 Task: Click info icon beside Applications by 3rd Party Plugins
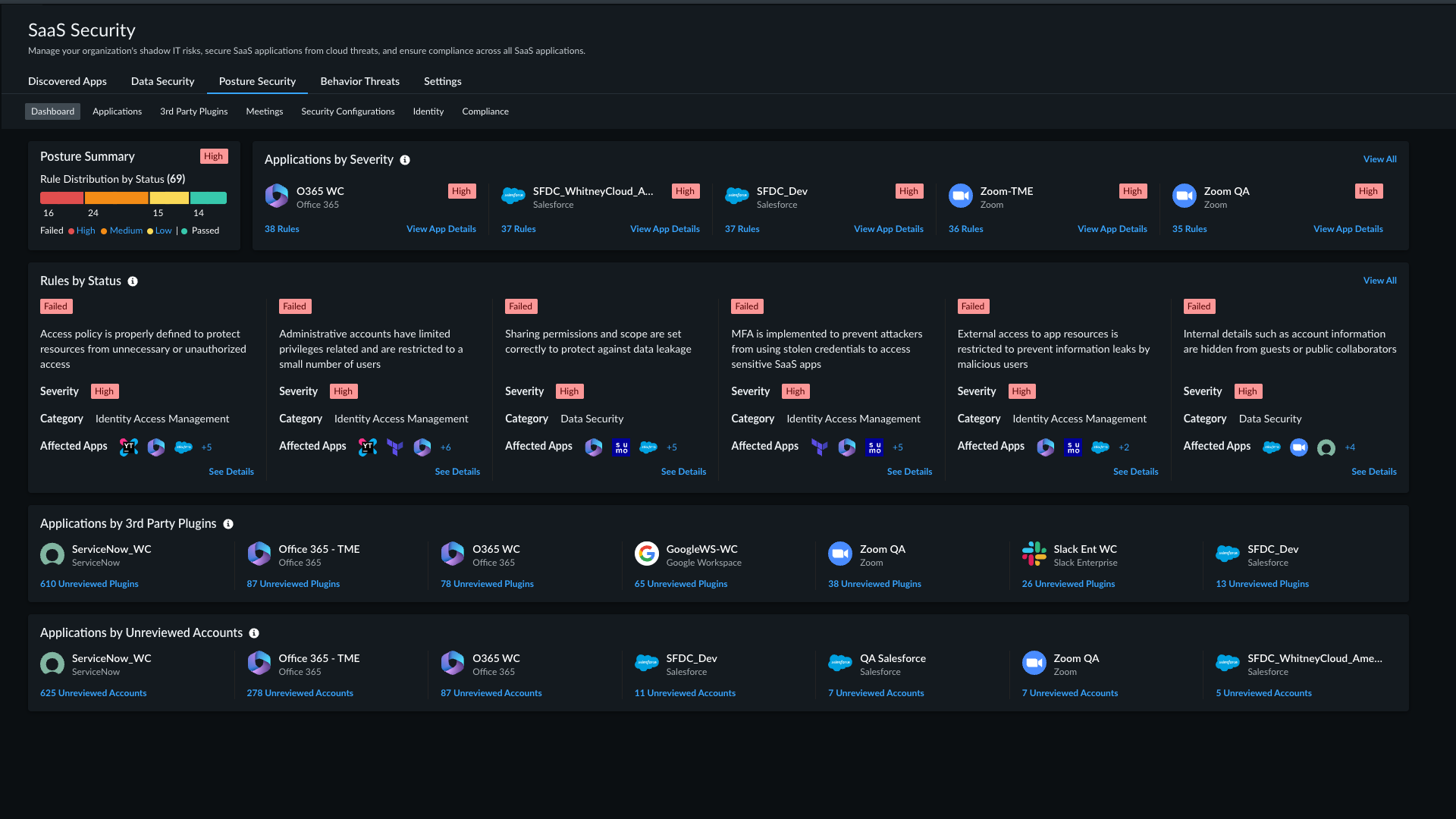click(x=228, y=524)
